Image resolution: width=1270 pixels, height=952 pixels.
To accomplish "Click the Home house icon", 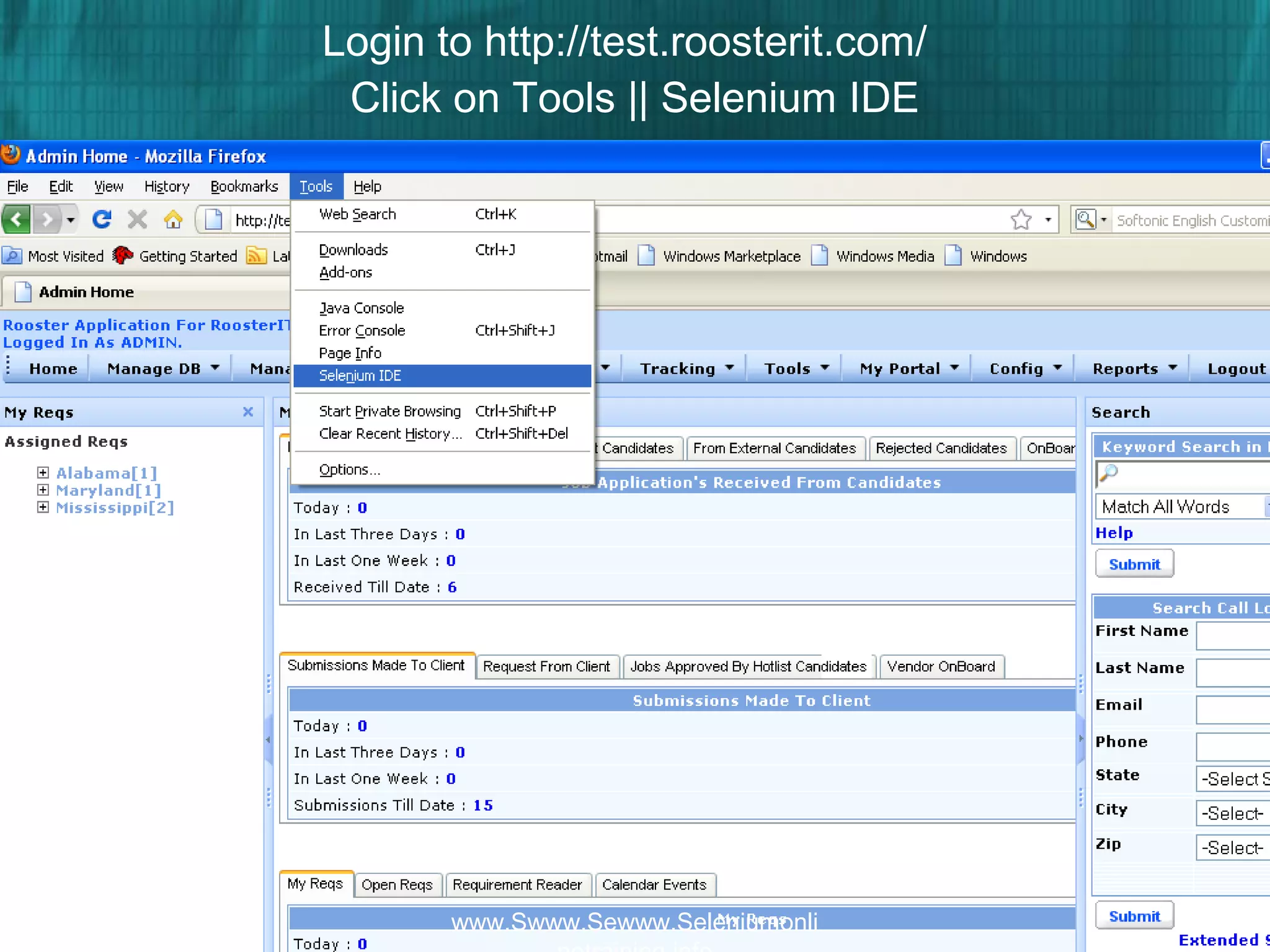I will point(173,219).
